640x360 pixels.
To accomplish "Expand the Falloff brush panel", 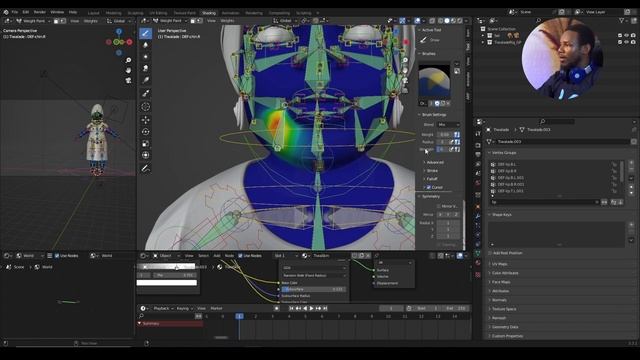I will coord(431,179).
